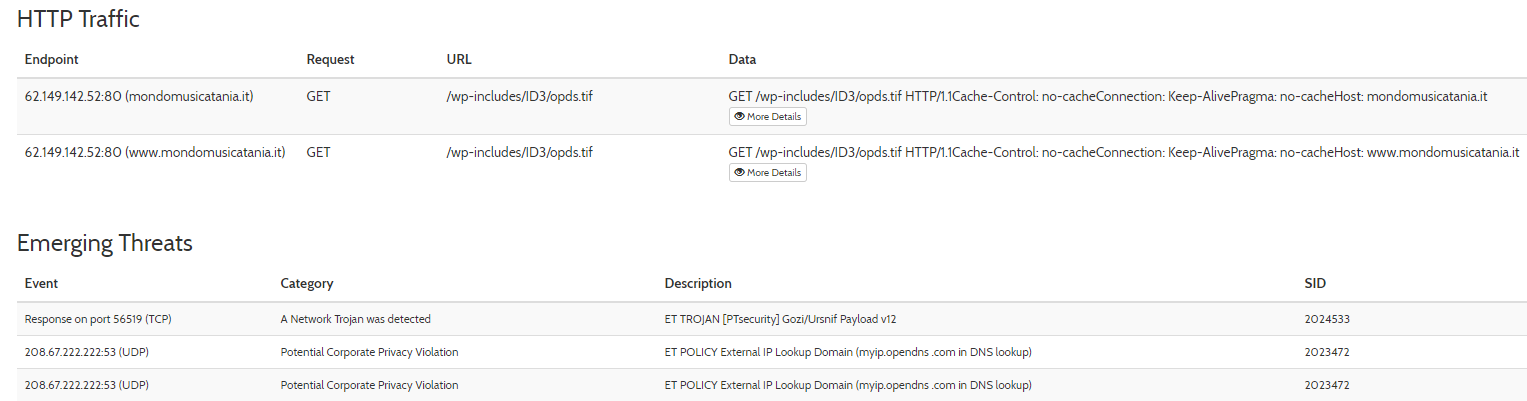Click endpoint 62.149.142.52:80 (mondomusicatania.it)
Image resolution: width=1527 pixels, height=401 pixels.
click(x=139, y=97)
